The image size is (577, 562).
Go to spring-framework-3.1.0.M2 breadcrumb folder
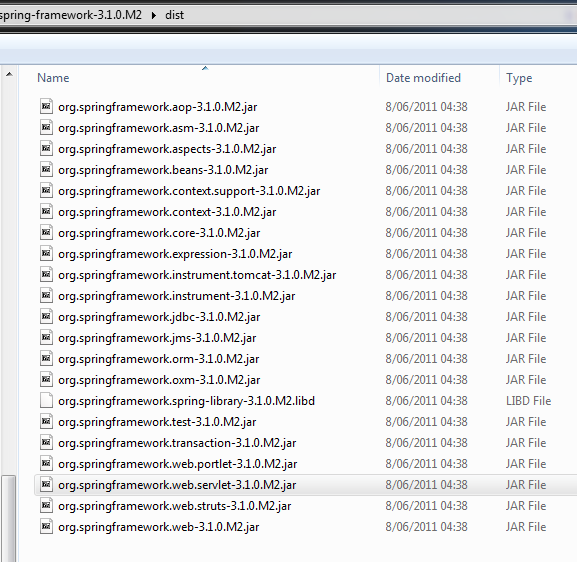point(71,15)
